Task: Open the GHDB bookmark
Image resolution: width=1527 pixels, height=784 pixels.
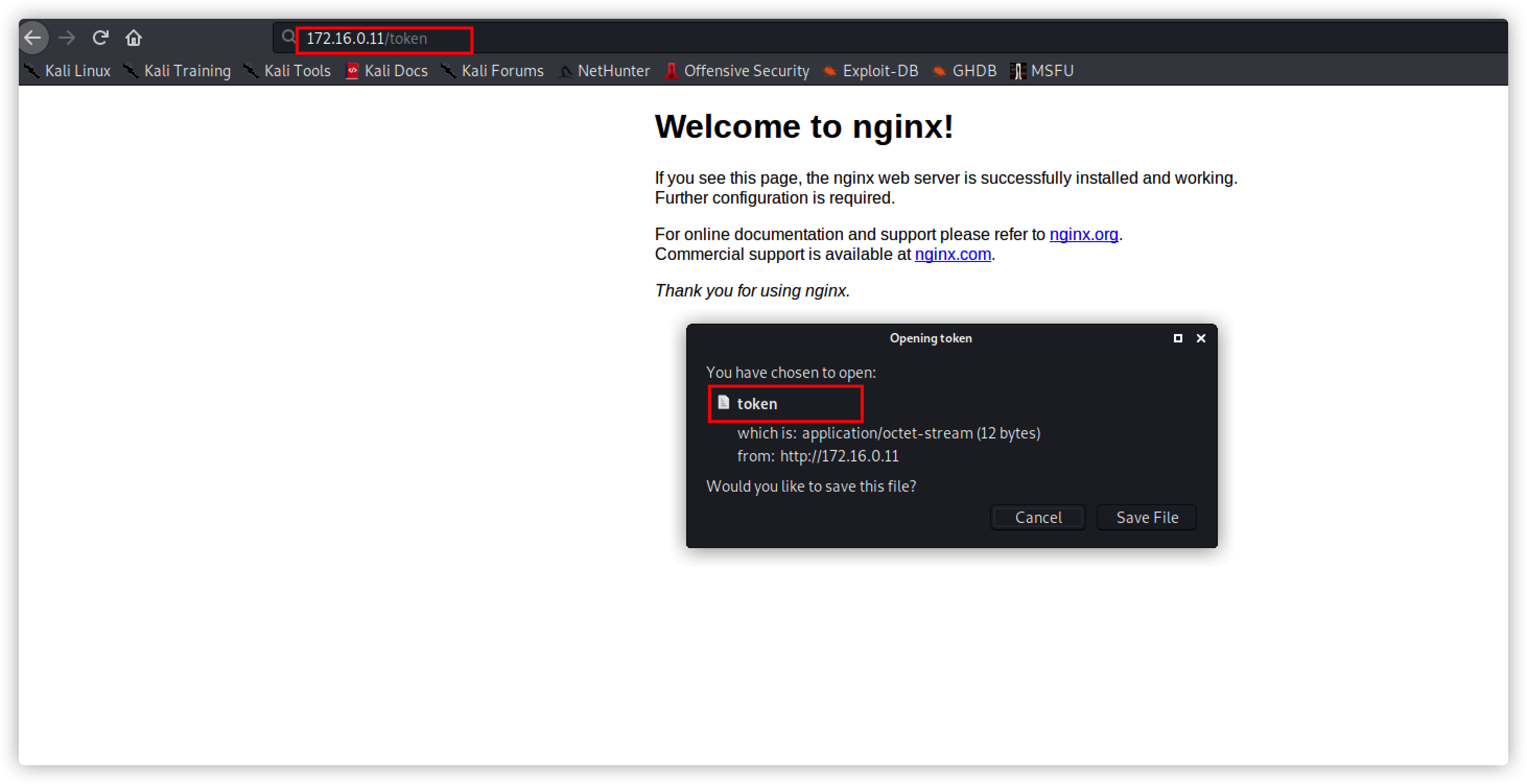Action: coord(965,70)
